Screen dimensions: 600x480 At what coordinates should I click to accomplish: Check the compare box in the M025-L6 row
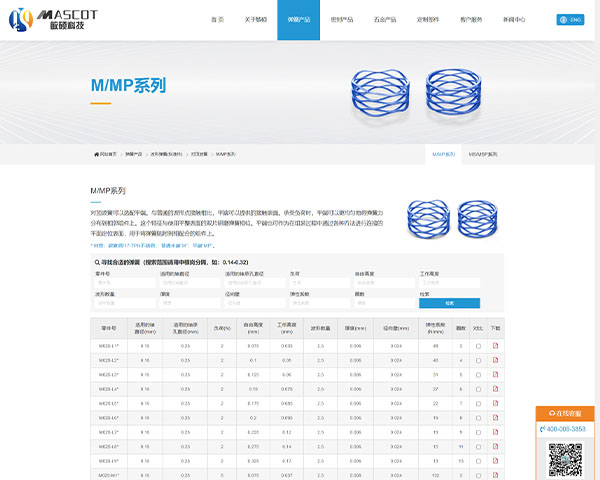[478, 417]
